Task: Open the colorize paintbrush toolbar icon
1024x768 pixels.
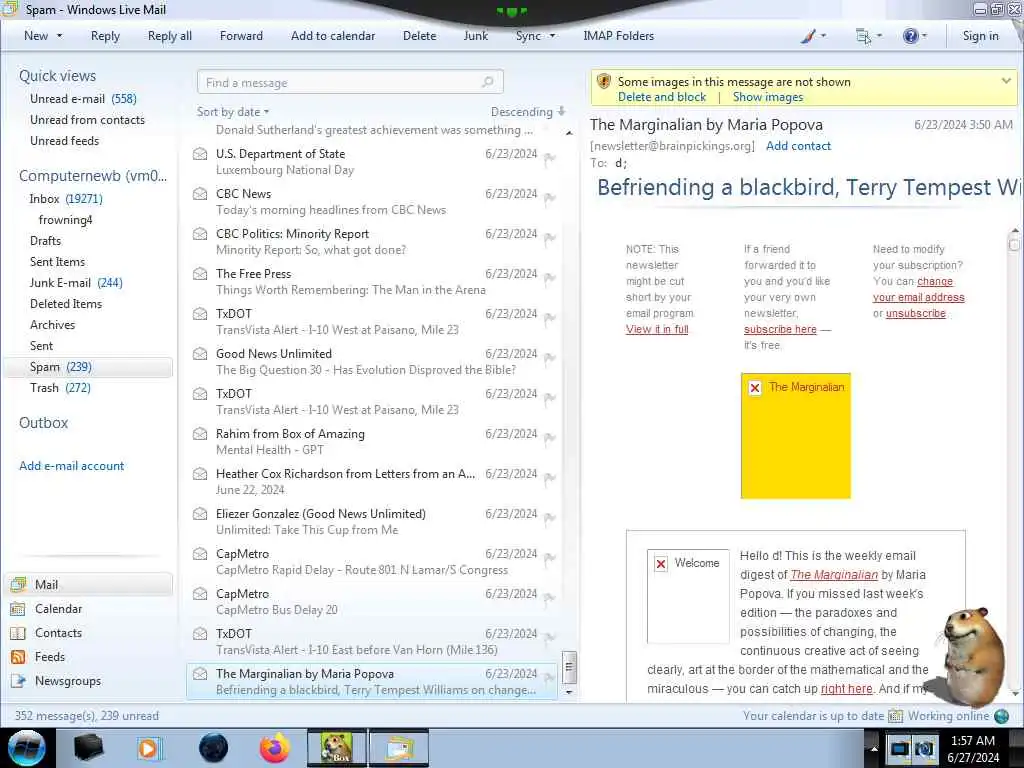Action: [x=808, y=36]
